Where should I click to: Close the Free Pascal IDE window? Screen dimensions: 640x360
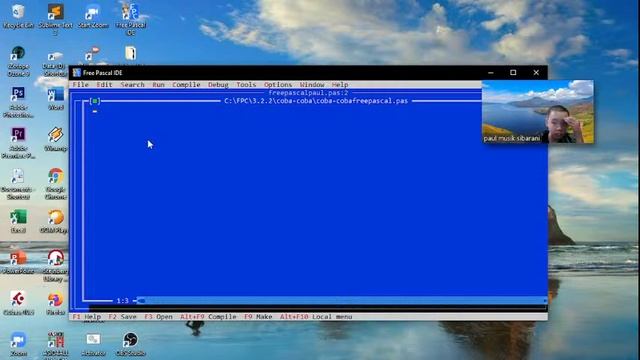536,73
